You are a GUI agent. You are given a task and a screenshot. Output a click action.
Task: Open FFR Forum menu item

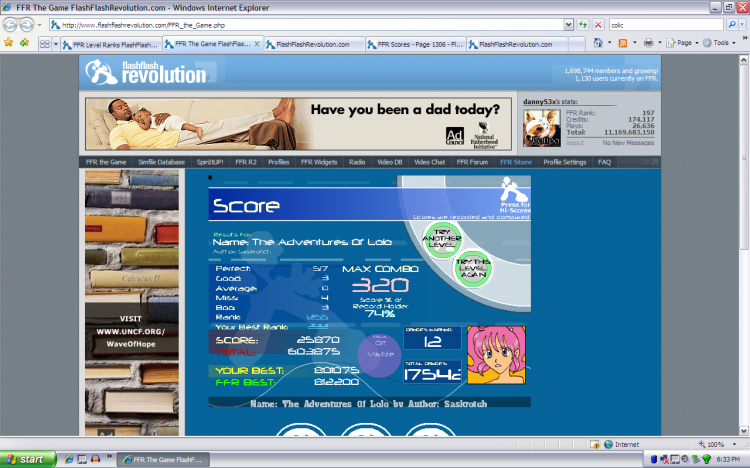pyautogui.click(x=472, y=162)
